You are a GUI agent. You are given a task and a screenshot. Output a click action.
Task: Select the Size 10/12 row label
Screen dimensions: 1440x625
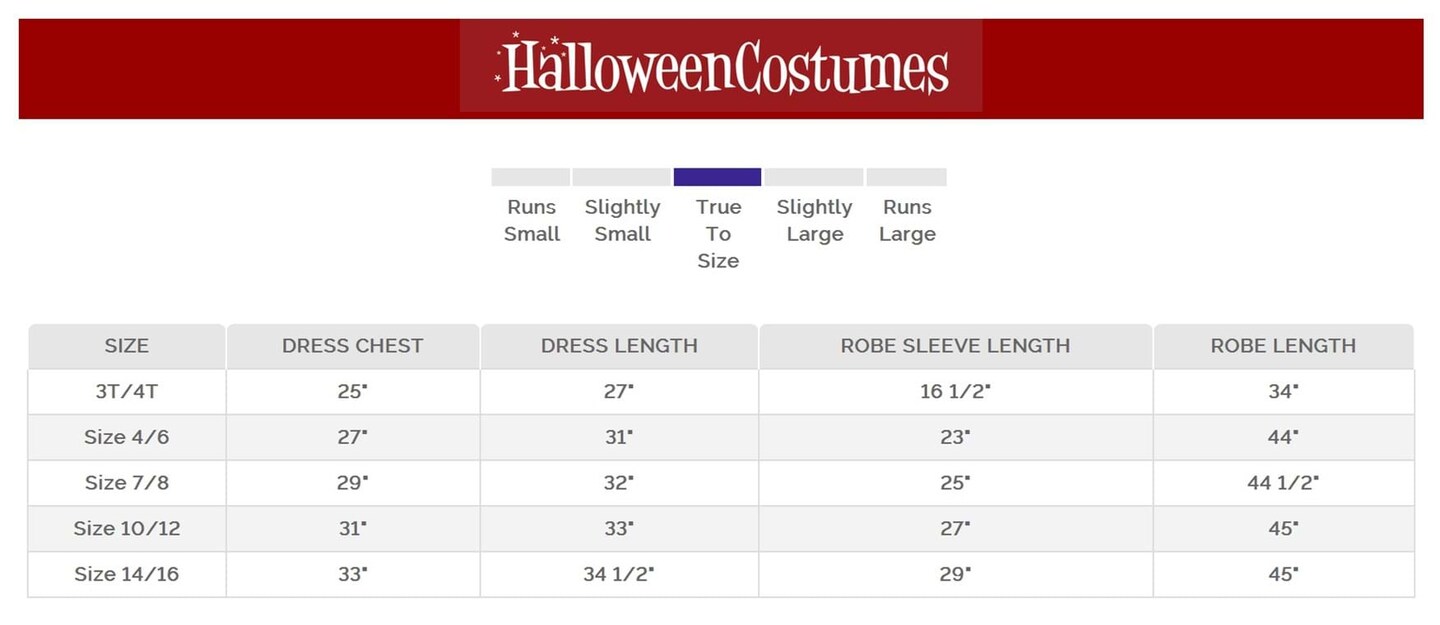click(x=126, y=528)
